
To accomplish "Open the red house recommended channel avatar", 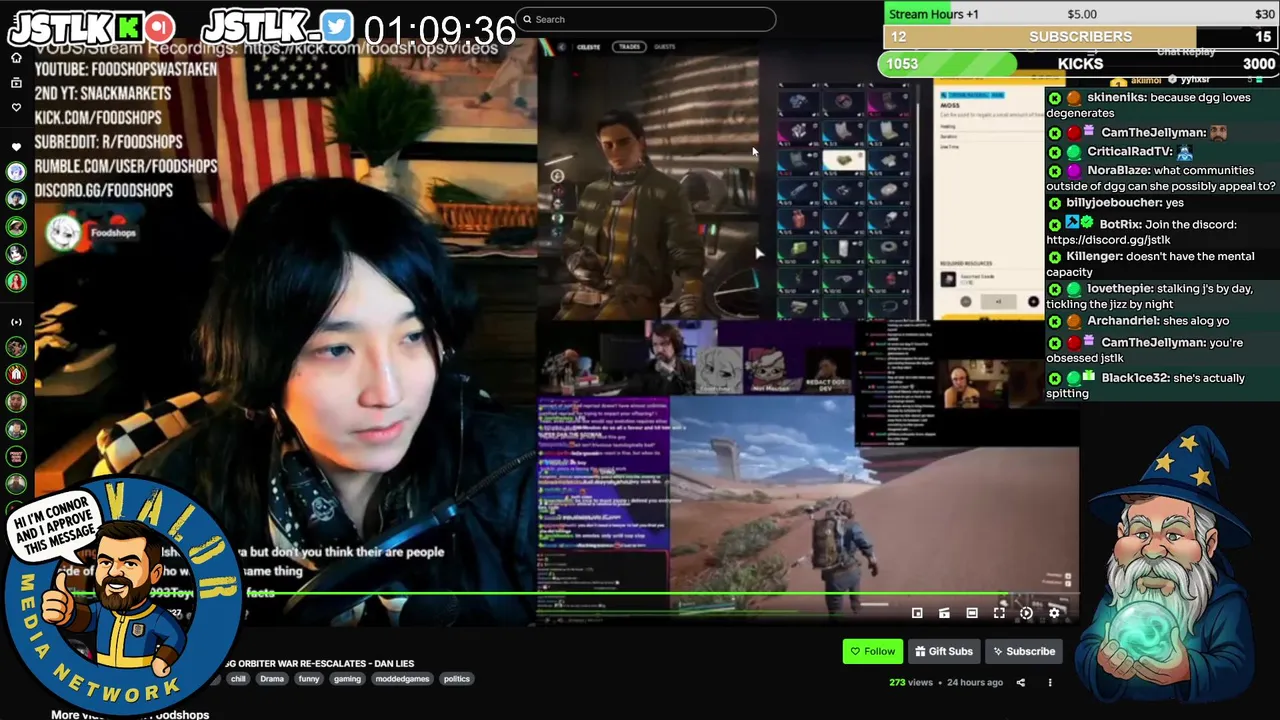I will tap(16, 374).
